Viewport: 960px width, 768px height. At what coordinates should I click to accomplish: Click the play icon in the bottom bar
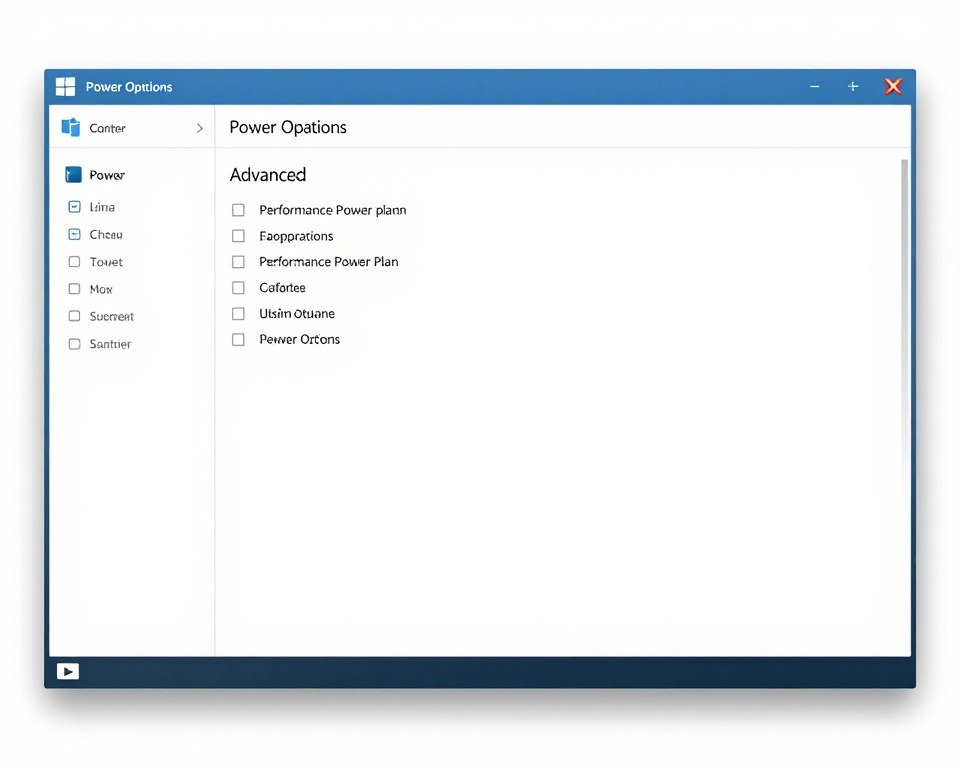(x=66, y=671)
